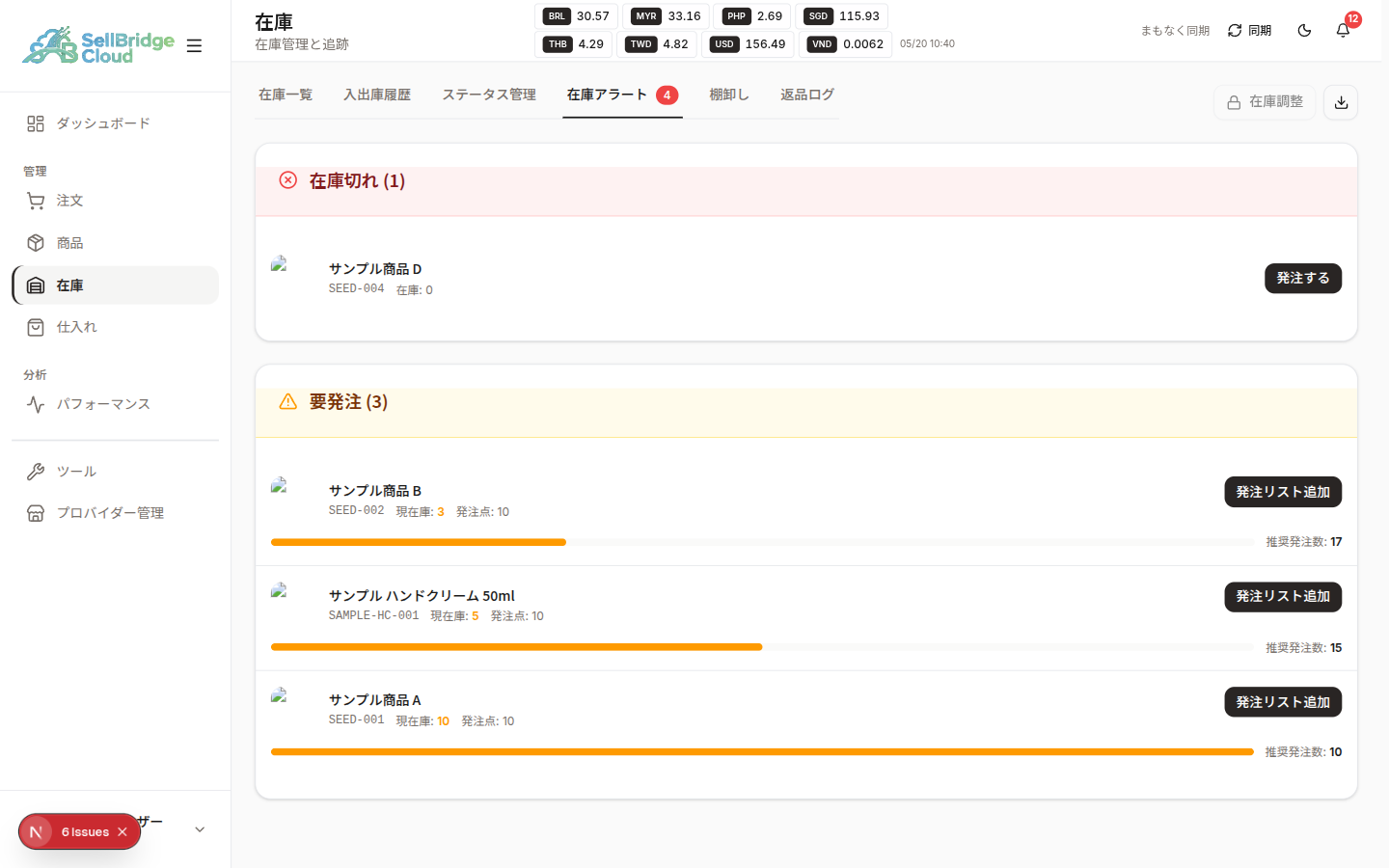Dismiss the 6 Issues badge with X
Viewport: 1389px width, 868px height.
coord(123,831)
